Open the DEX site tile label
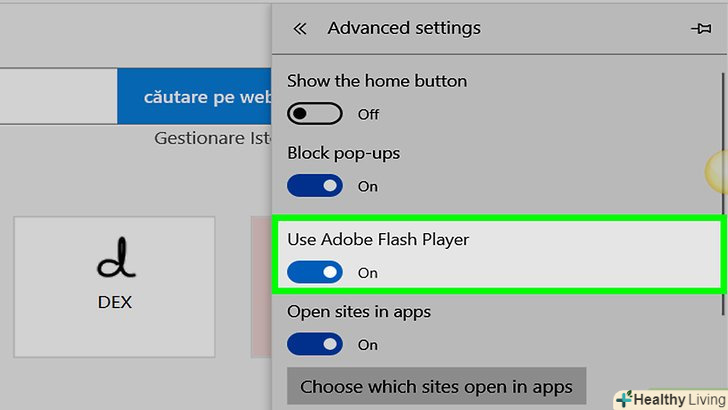This screenshot has height=410, width=728. [x=114, y=301]
